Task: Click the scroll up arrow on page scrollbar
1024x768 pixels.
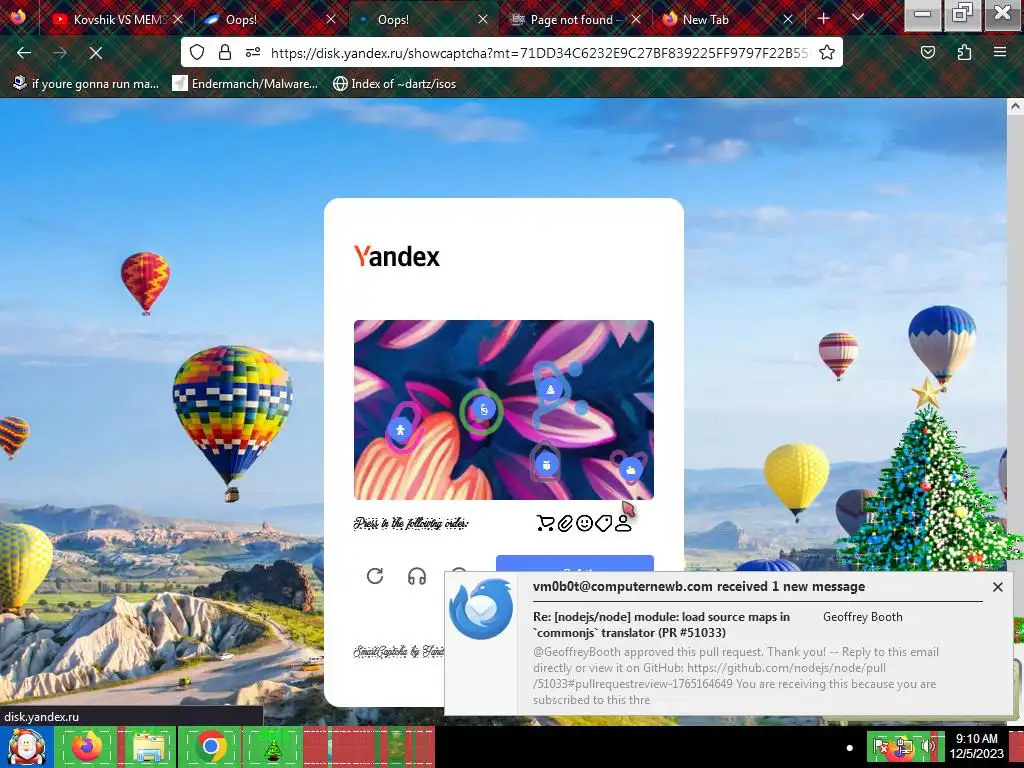Action: tap(1015, 106)
